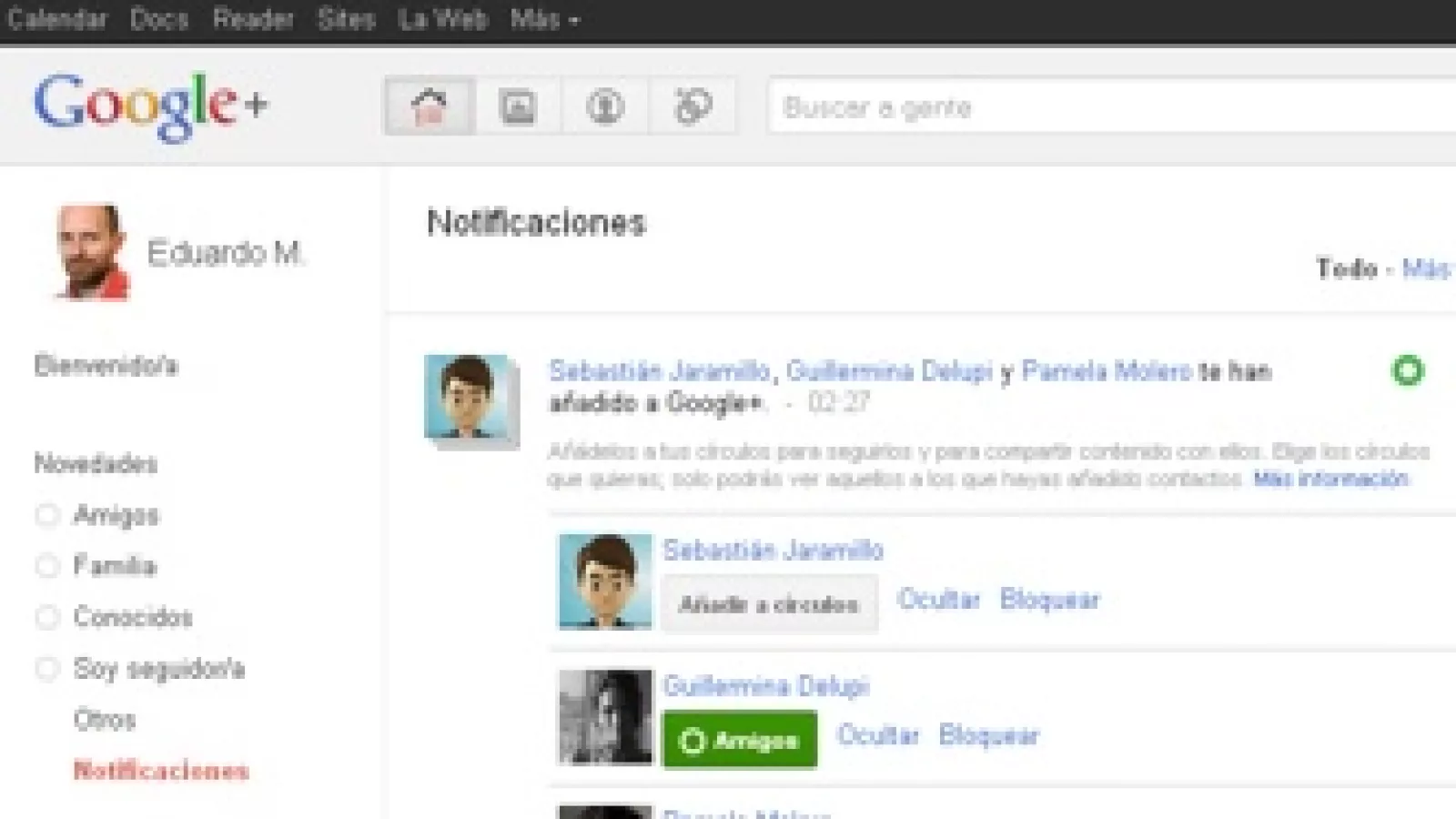The image size is (1456, 819).
Task: Click the Home stream icon
Action: [429, 106]
